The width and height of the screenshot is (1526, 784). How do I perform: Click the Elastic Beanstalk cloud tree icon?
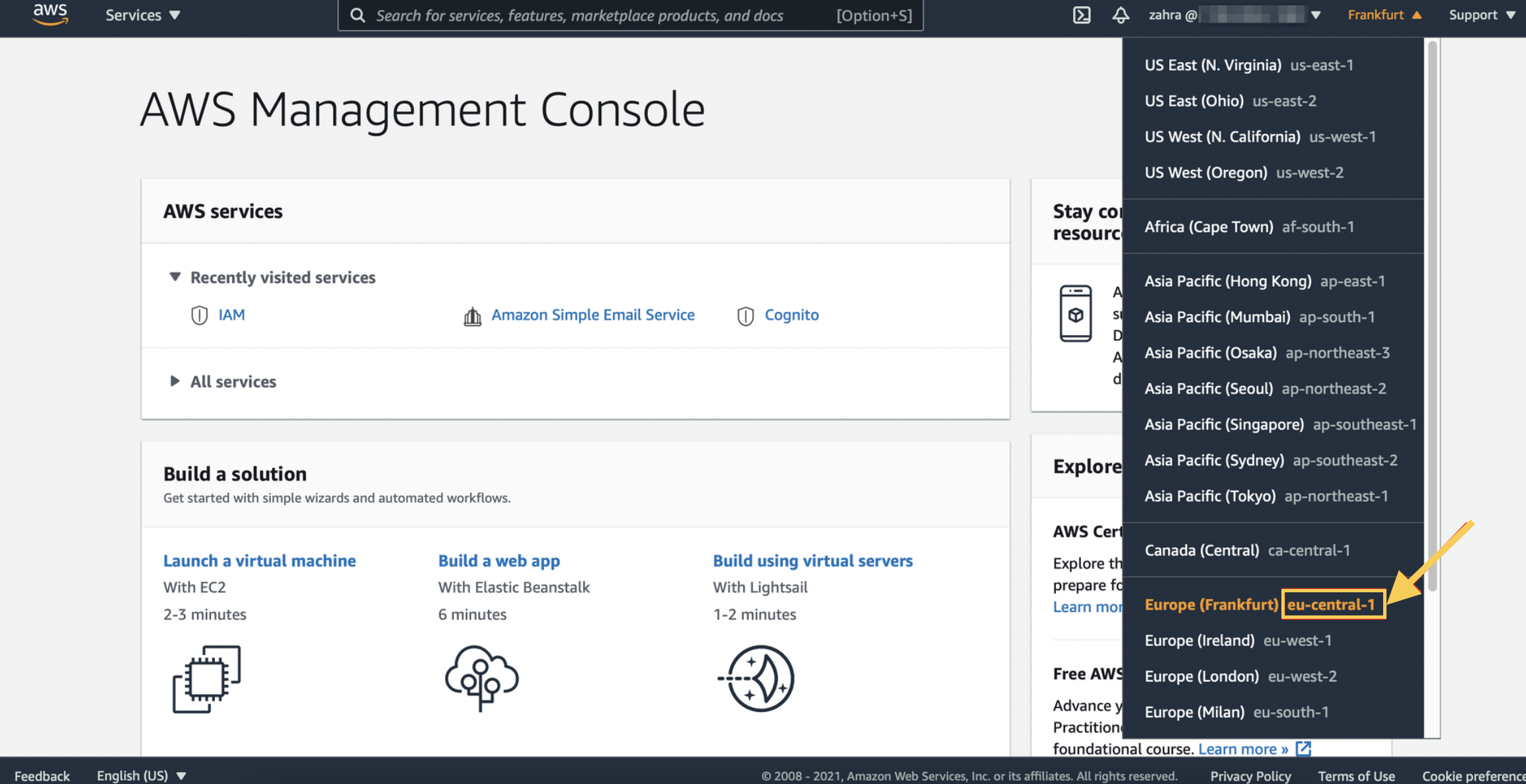[482, 678]
